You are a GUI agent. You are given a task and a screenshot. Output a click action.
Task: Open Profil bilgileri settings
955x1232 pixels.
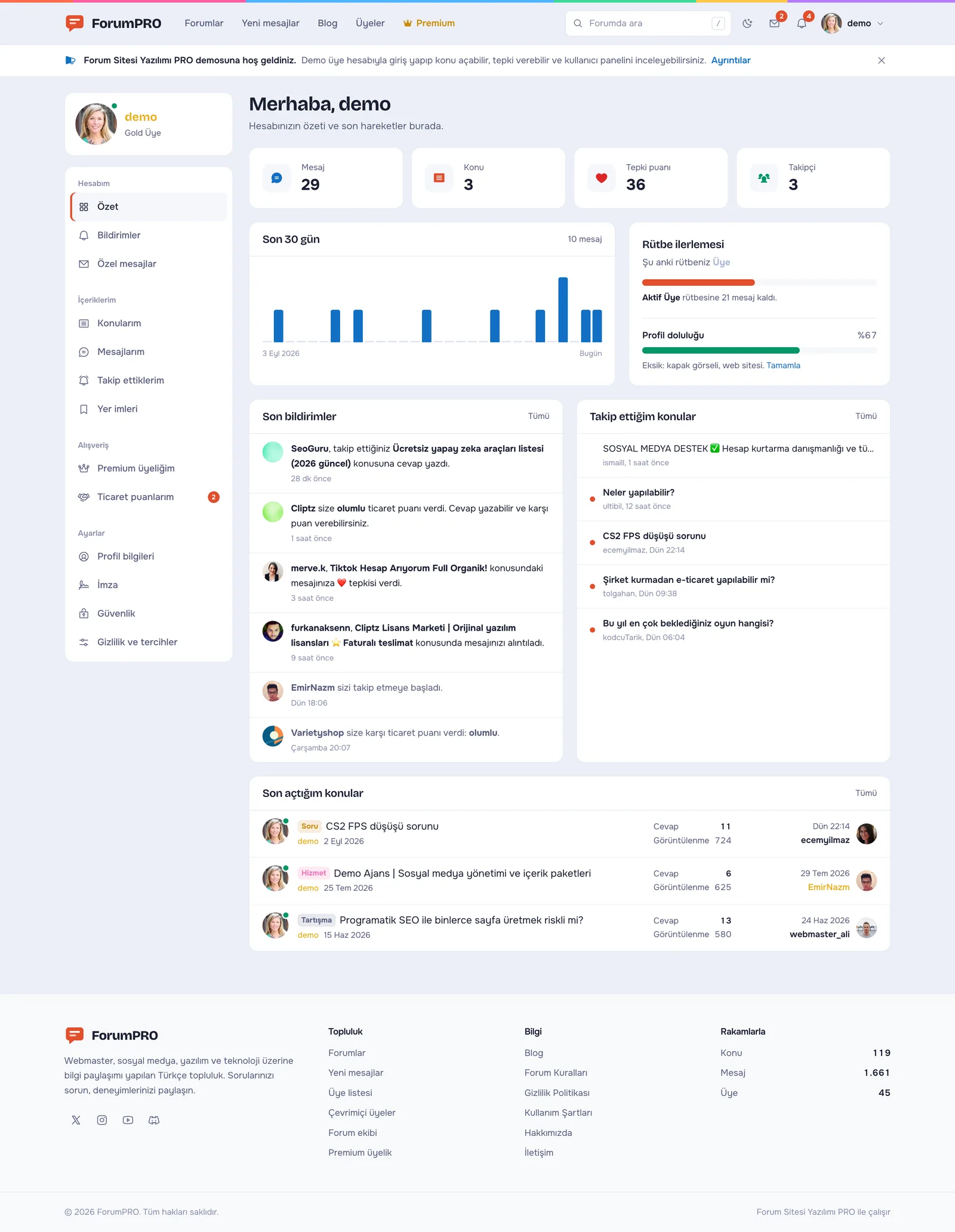click(149, 557)
